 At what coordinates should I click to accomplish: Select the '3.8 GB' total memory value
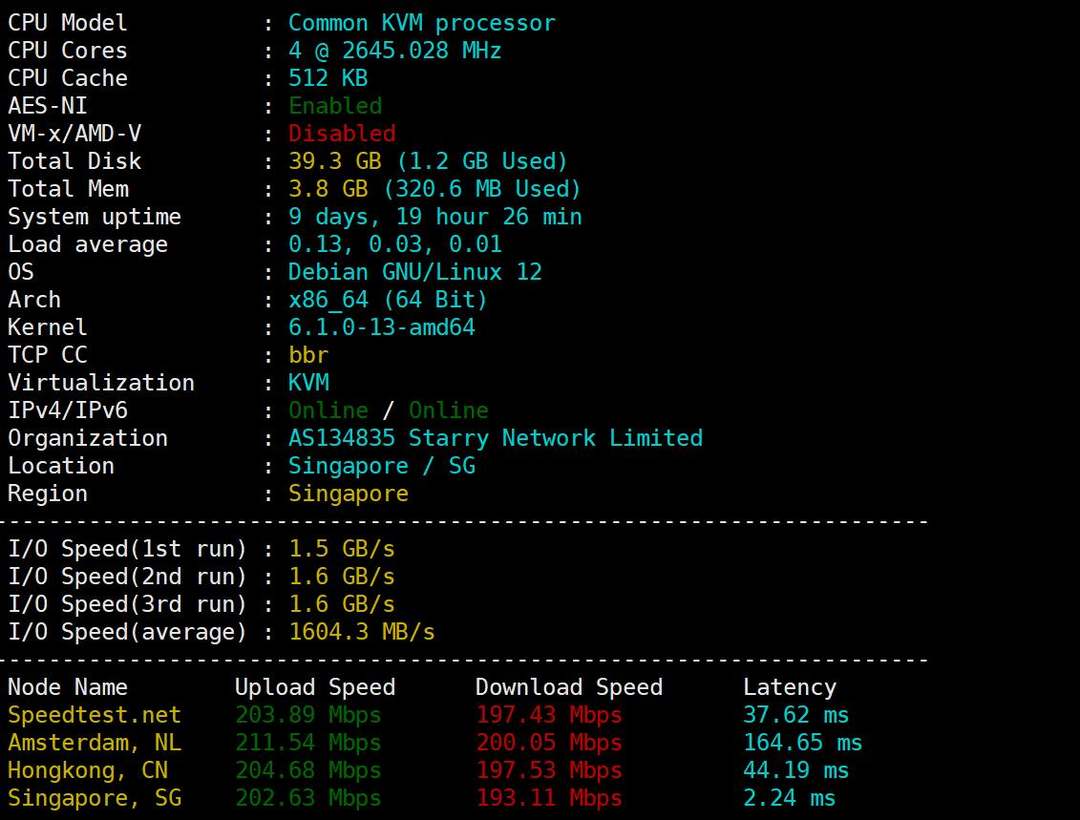(328, 189)
